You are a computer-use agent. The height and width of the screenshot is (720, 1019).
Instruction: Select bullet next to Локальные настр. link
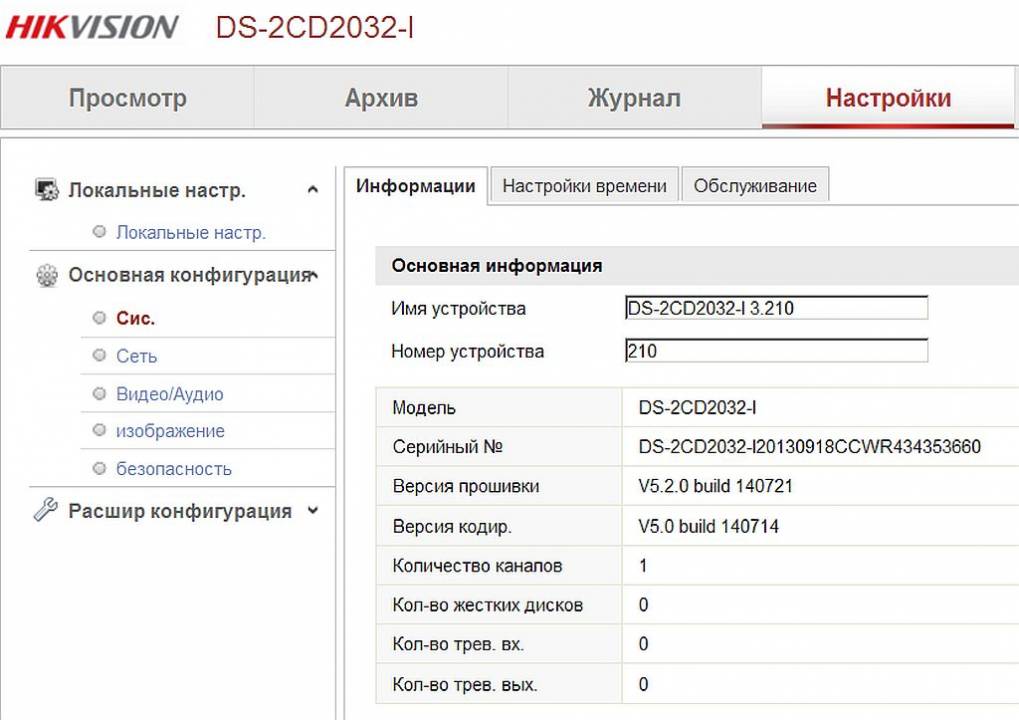point(99,231)
